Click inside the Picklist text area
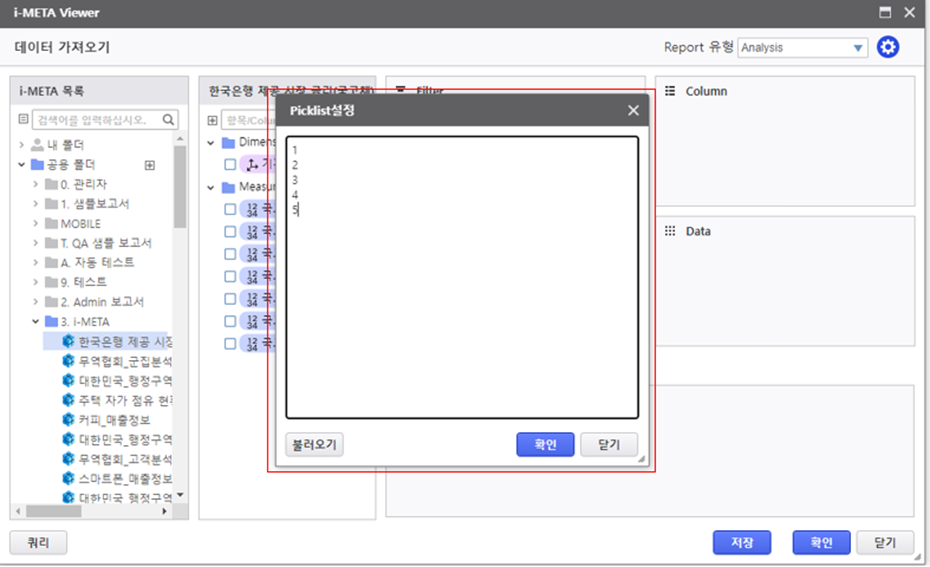Image resolution: width=930 pixels, height=567 pixels. 461,300
